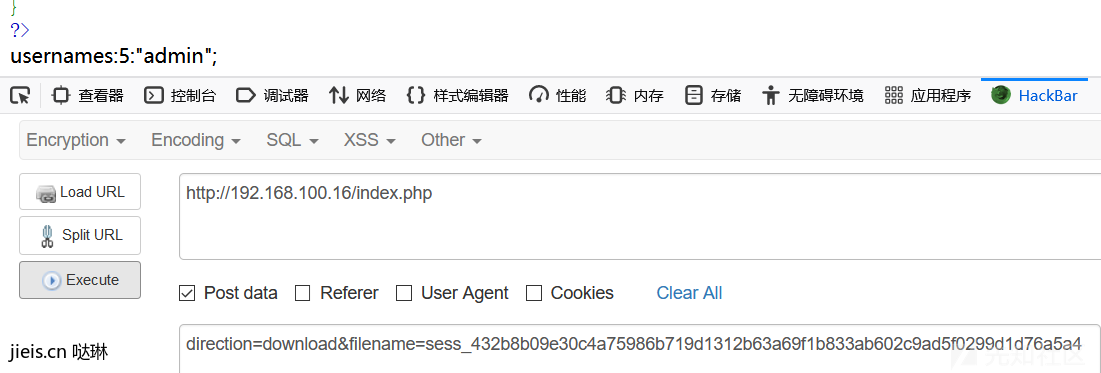Open the 性能 performance panel
Screen dimensions: 1101x373
[558, 96]
